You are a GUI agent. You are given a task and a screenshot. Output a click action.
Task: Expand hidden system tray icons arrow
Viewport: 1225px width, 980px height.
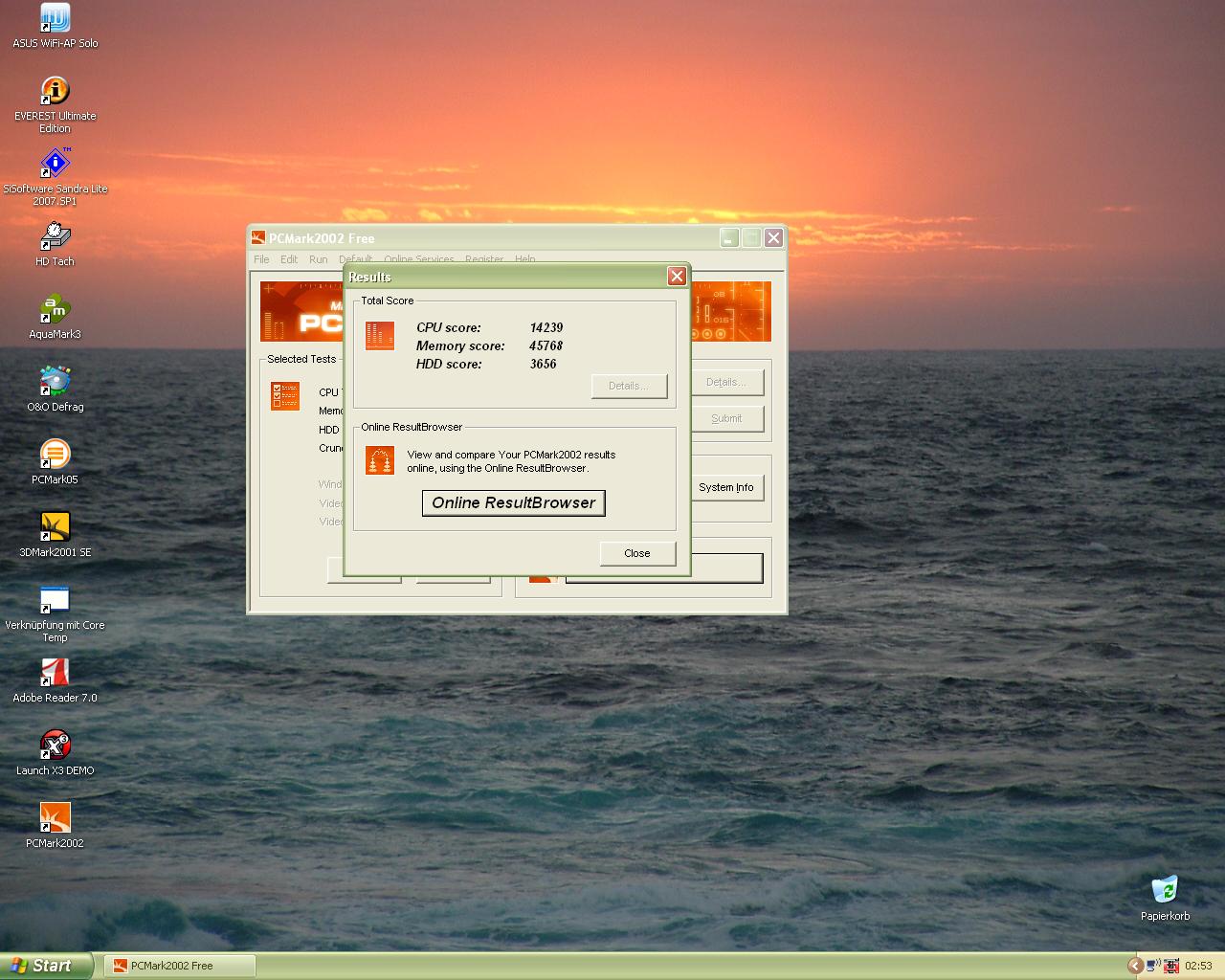(1135, 966)
